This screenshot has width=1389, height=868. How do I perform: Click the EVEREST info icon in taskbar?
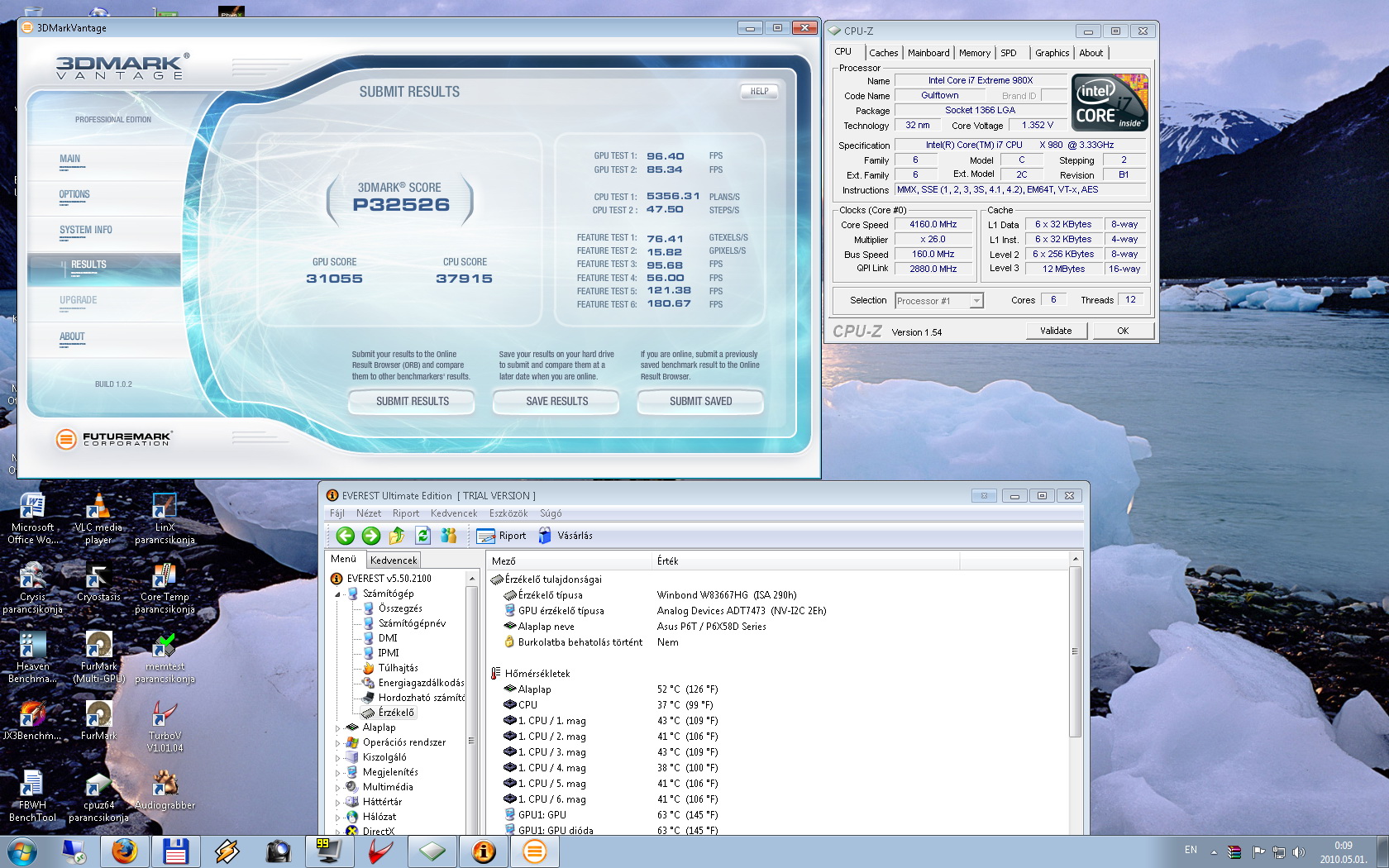(x=484, y=851)
